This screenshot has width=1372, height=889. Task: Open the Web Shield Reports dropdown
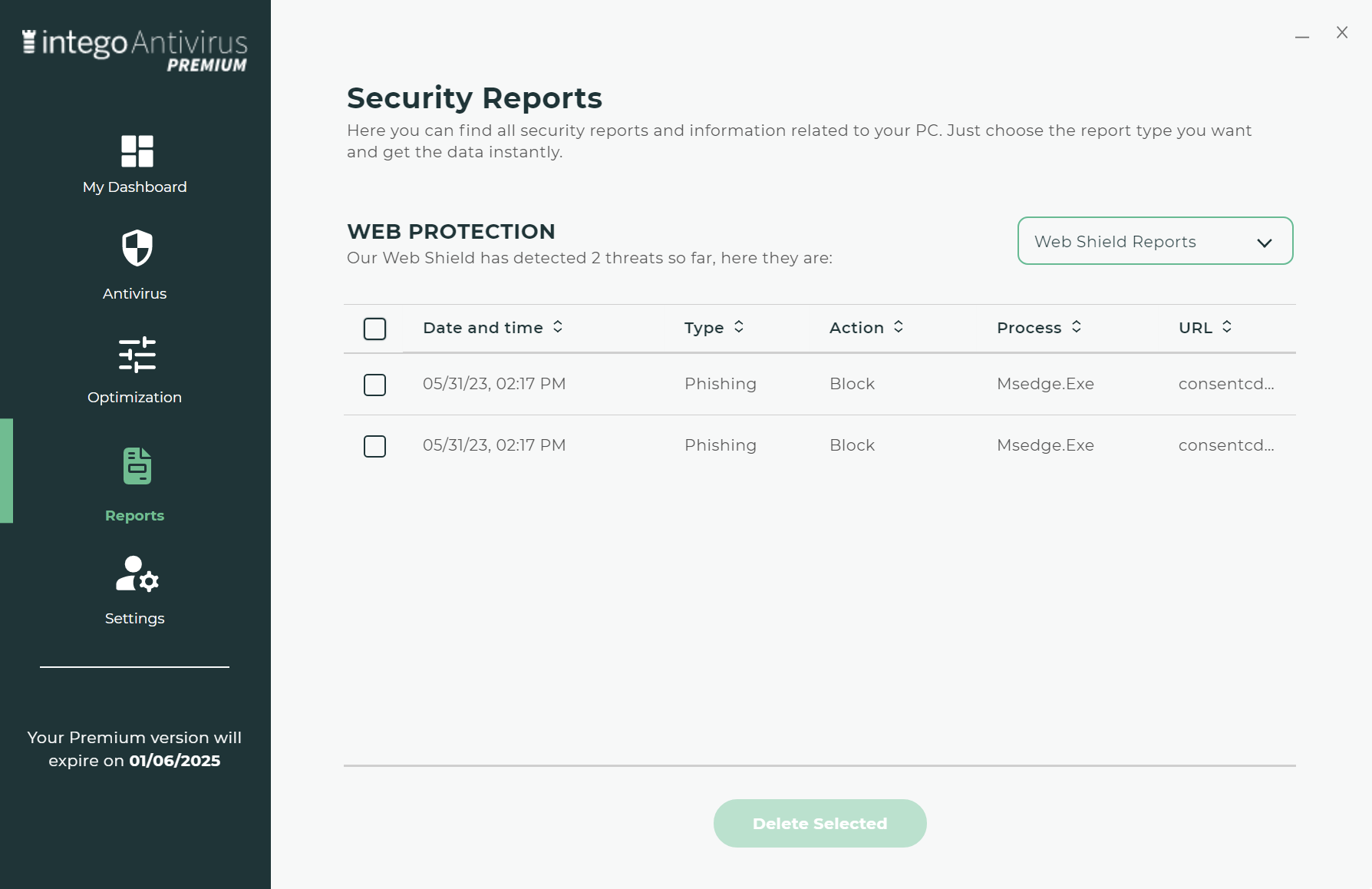tap(1155, 241)
